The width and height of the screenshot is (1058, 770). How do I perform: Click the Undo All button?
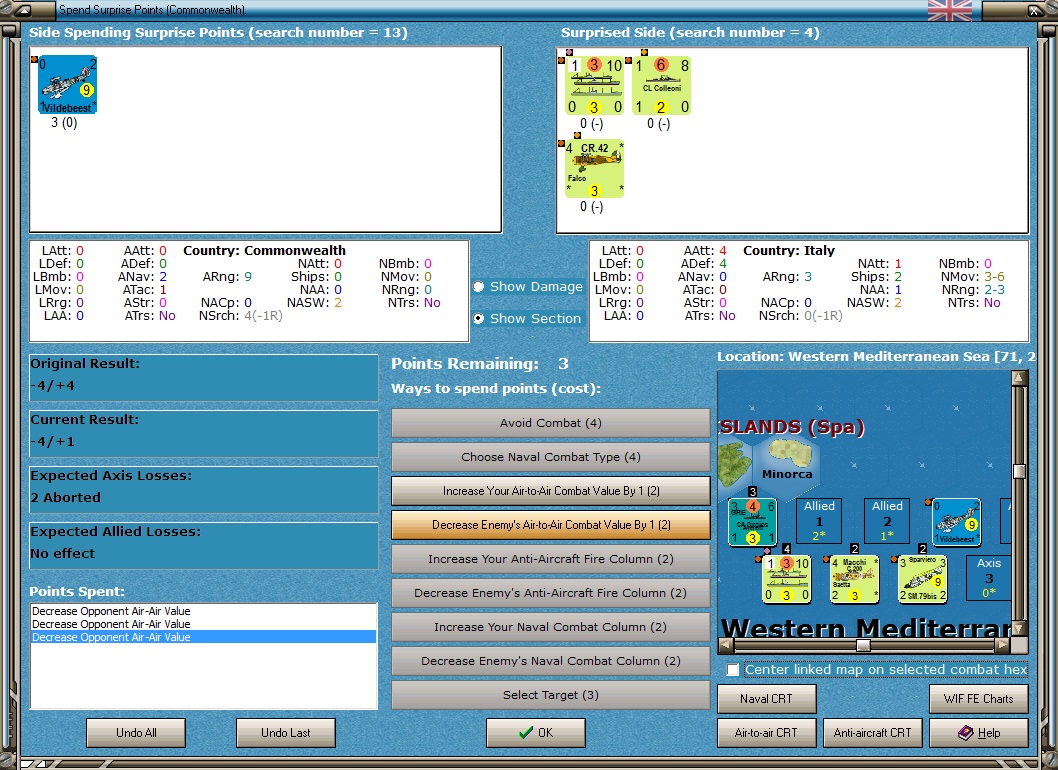pyautogui.click(x=136, y=733)
